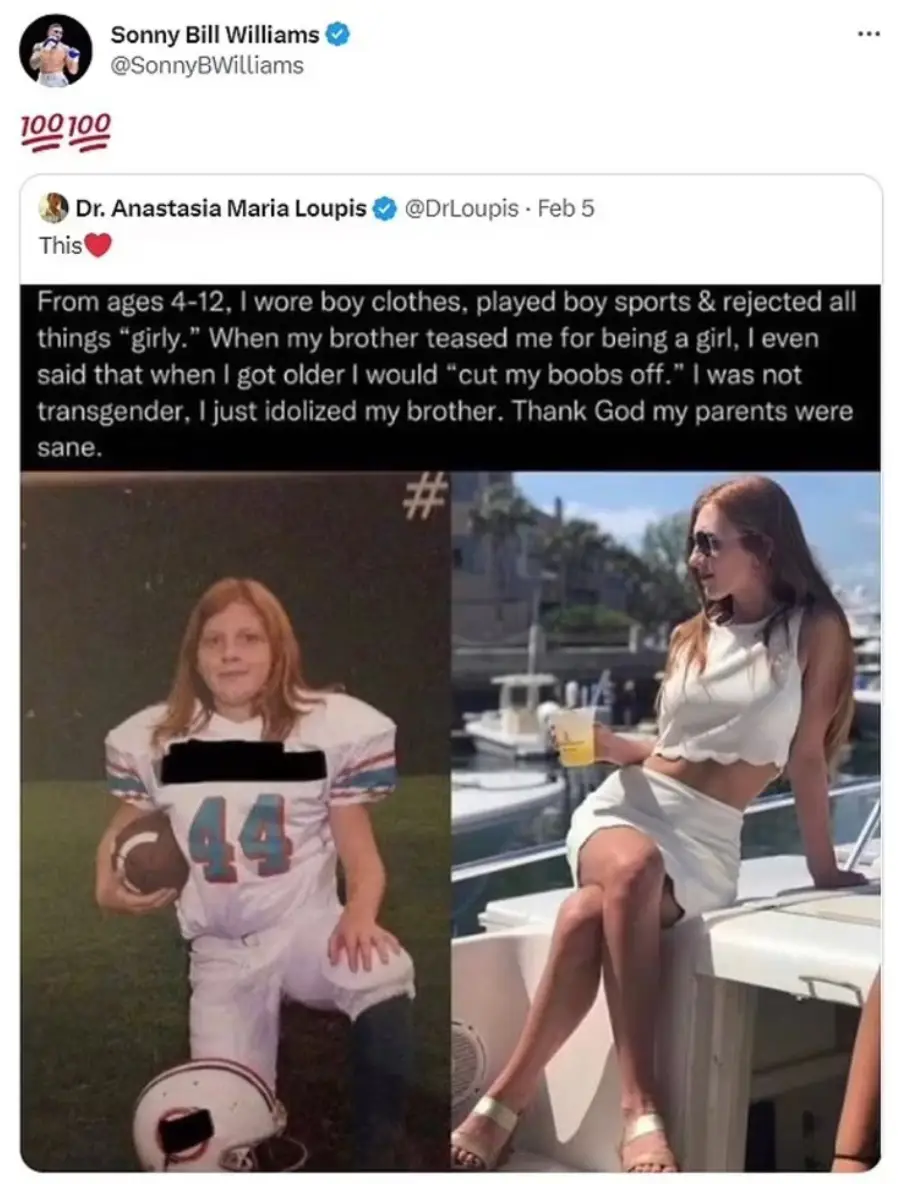898x1184 pixels.
Task: Open the childhood football uniform photo
Action: pyautogui.click(x=235, y=820)
